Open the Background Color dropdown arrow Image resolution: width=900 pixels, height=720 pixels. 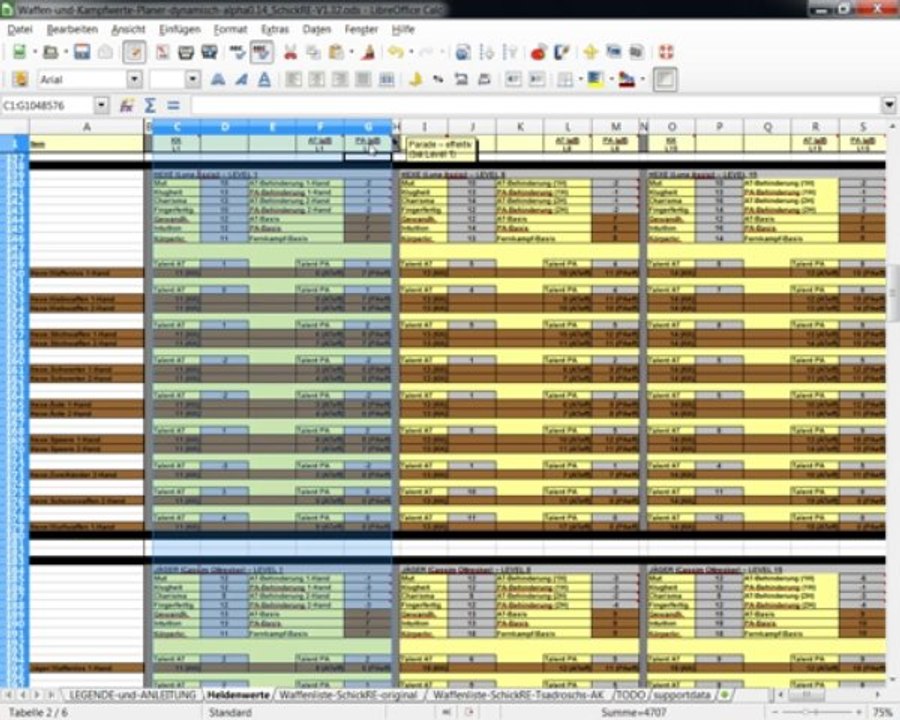coord(610,79)
